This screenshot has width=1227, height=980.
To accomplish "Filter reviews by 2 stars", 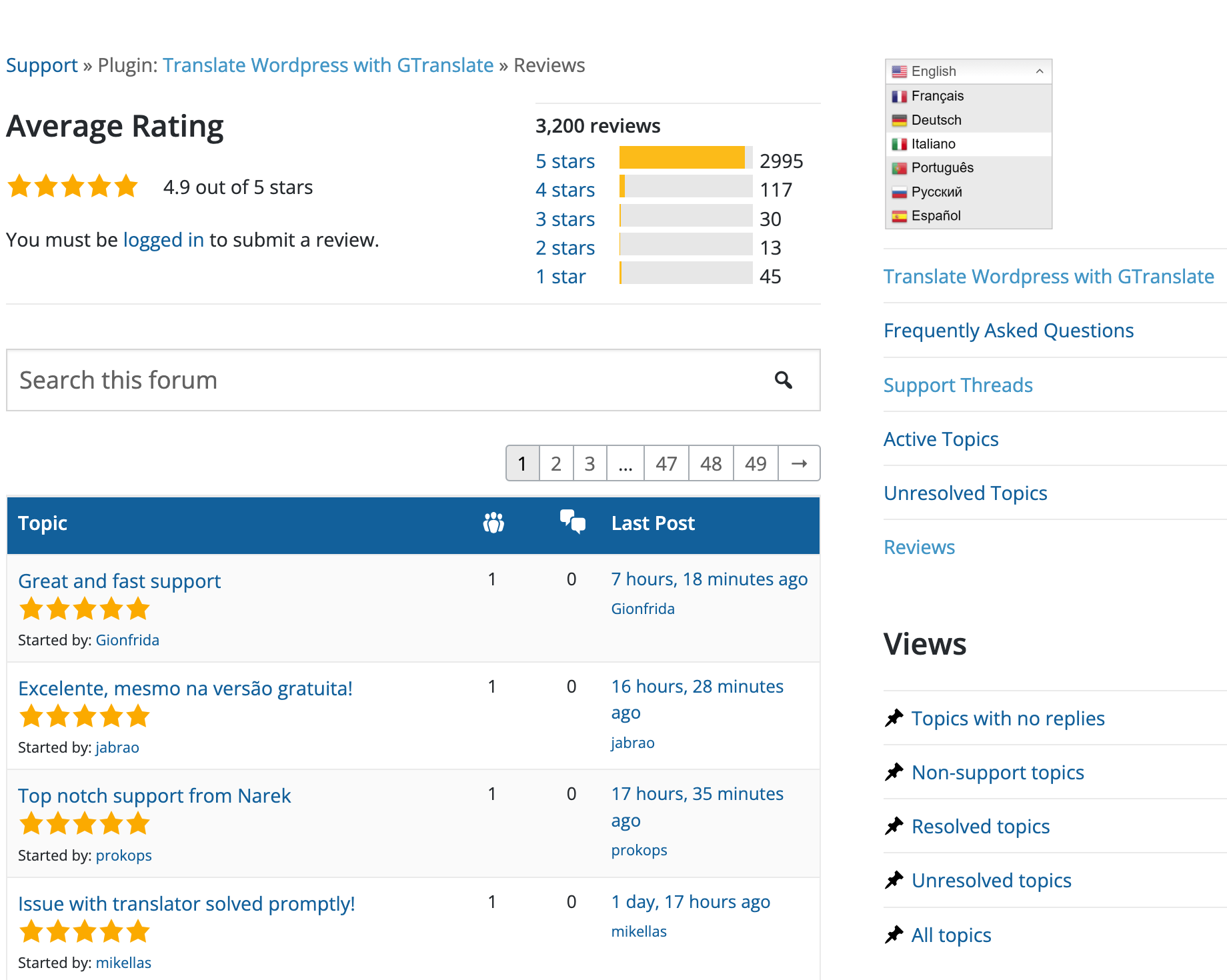I will pyautogui.click(x=565, y=248).
